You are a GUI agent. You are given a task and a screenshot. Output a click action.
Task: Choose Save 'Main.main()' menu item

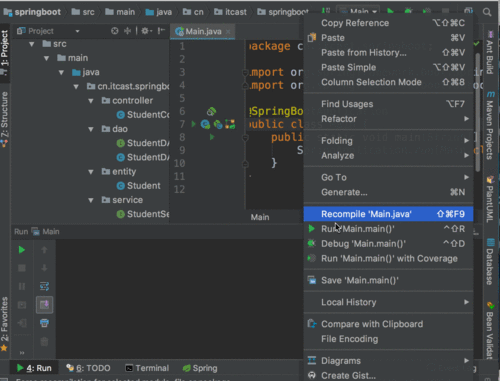[x=388, y=280]
